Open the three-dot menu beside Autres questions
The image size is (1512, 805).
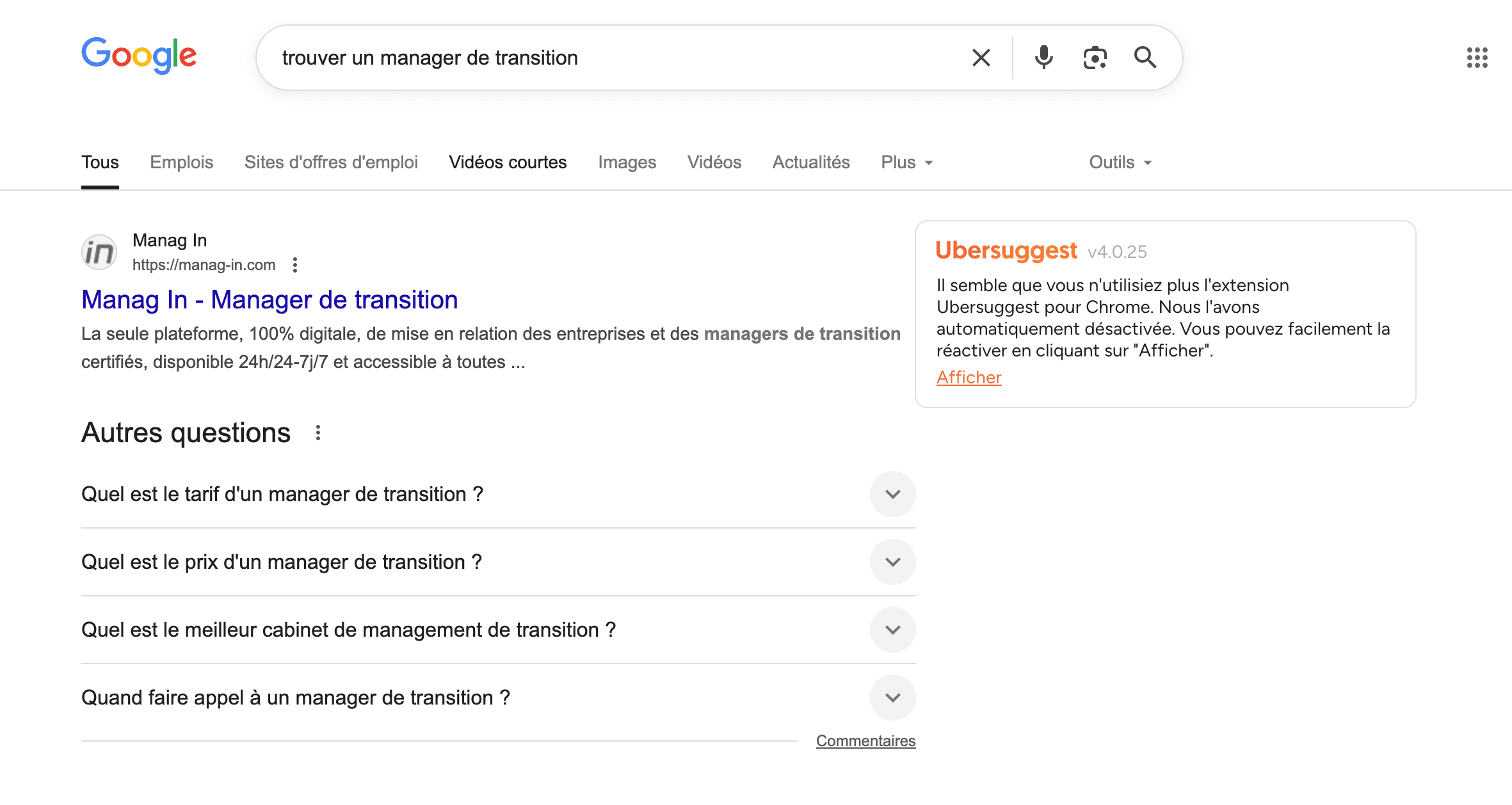(318, 433)
